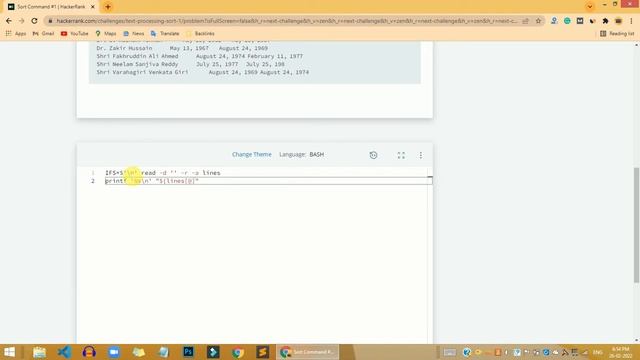
Task: Go back to the previous page
Action: [x=9, y=21]
